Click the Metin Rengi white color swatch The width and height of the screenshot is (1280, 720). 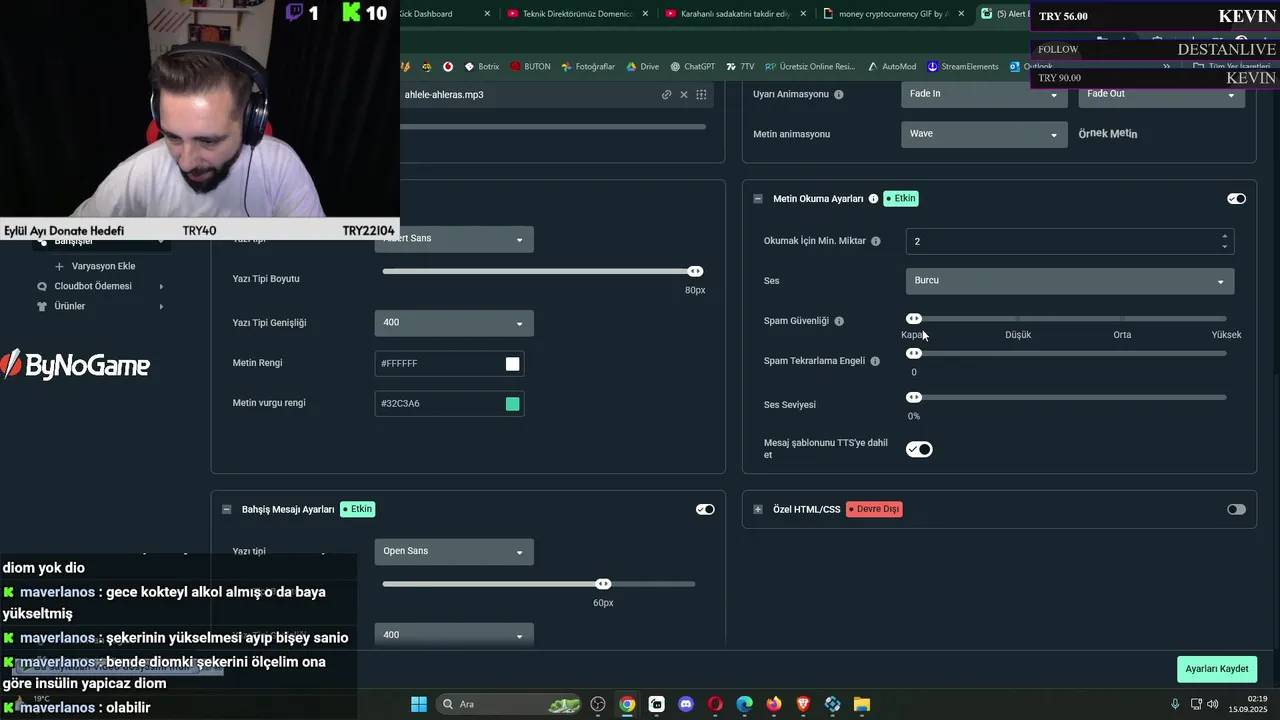click(x=512, y=364)
